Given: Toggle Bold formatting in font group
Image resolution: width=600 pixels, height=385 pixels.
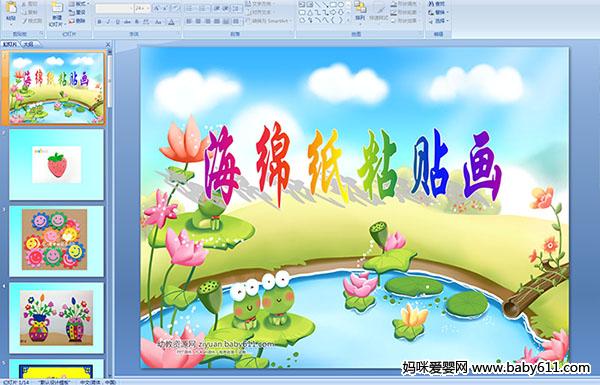Looking at the screenshot, I should [x=99, y=22].
